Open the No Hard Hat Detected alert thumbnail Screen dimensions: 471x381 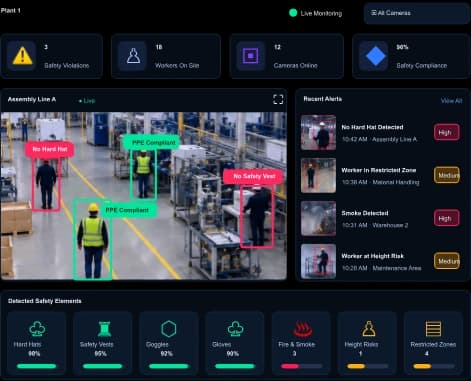(318, 132)
